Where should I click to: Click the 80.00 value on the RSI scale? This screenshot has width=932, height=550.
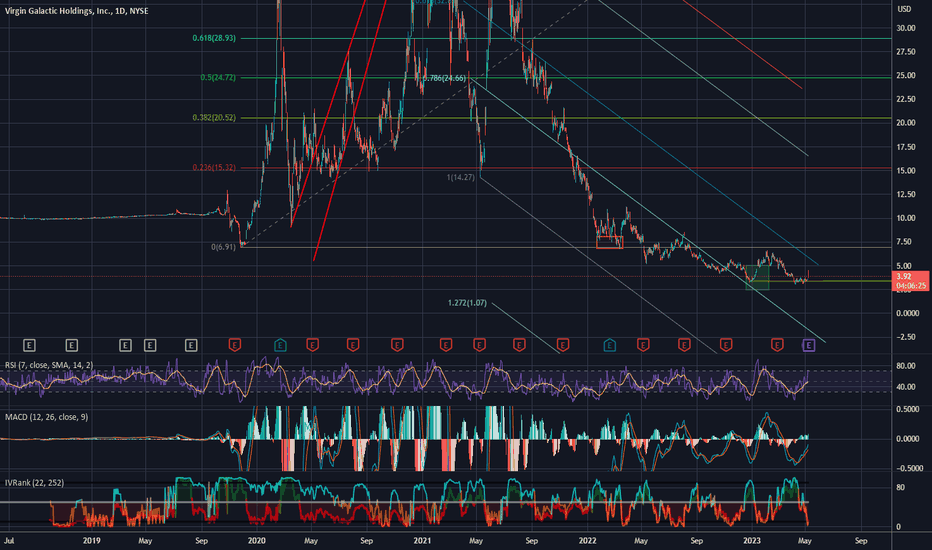906,366
